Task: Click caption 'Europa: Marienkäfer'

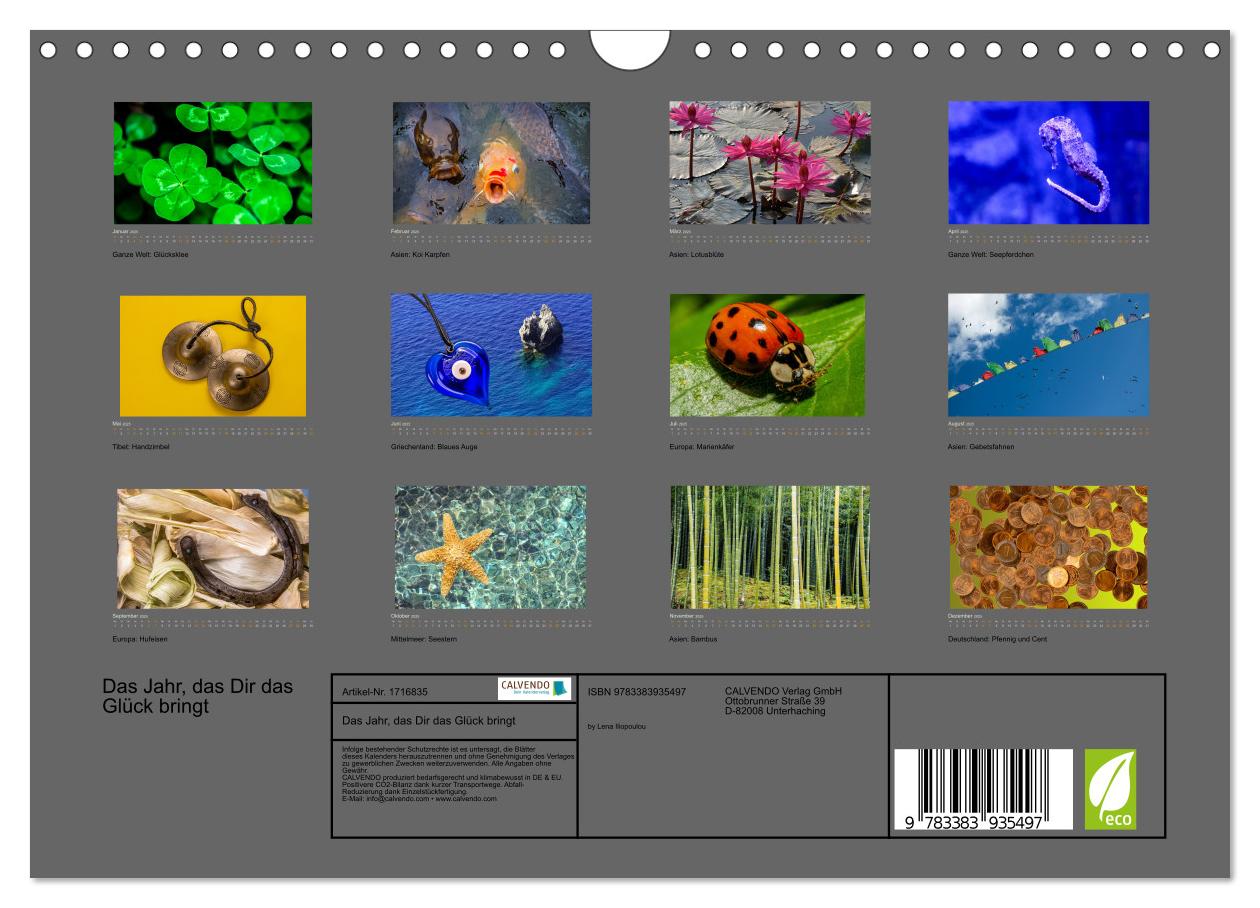Action: click(702, 447)
